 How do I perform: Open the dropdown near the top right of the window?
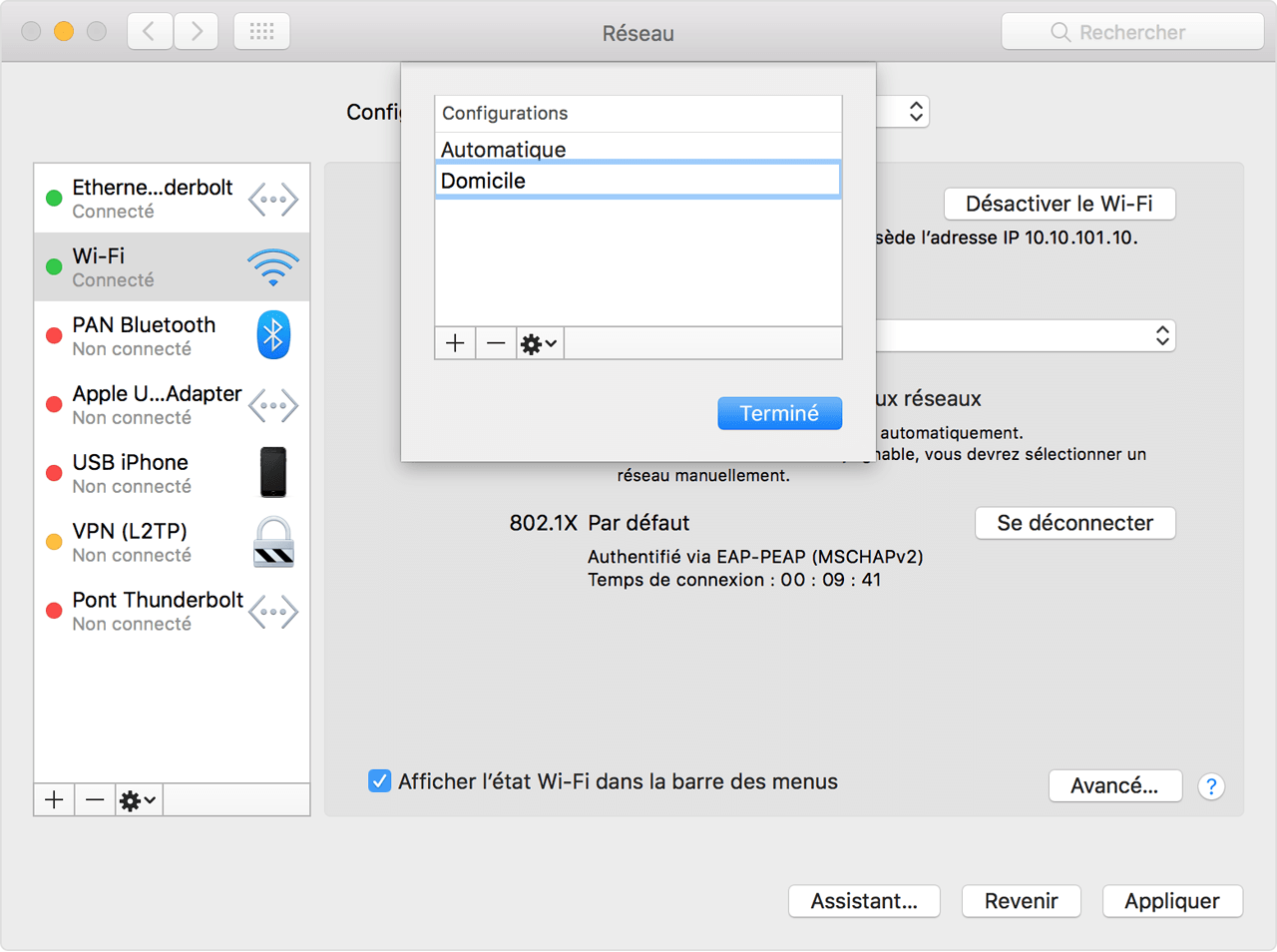(914, 112)
